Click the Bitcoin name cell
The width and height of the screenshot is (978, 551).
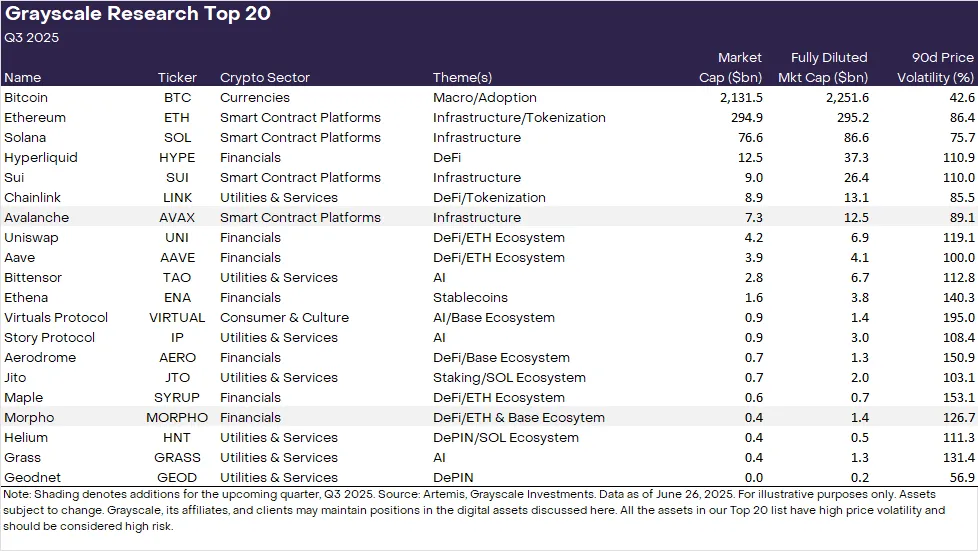[26, 98]
